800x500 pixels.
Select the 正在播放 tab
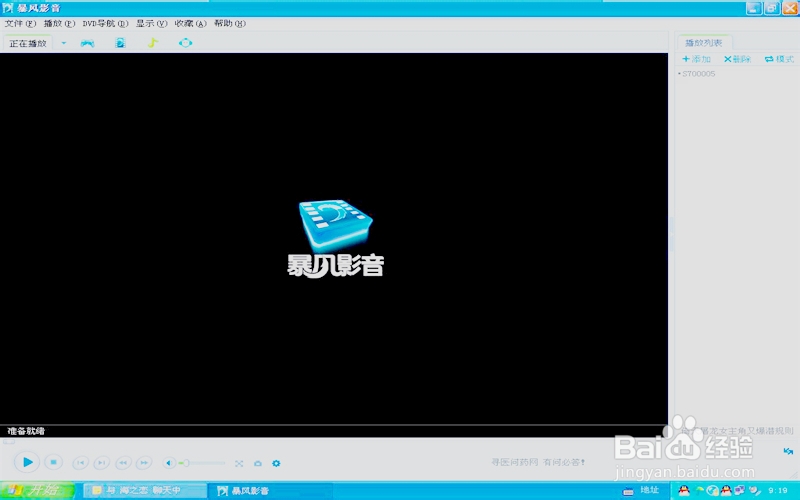coord(28,43)
